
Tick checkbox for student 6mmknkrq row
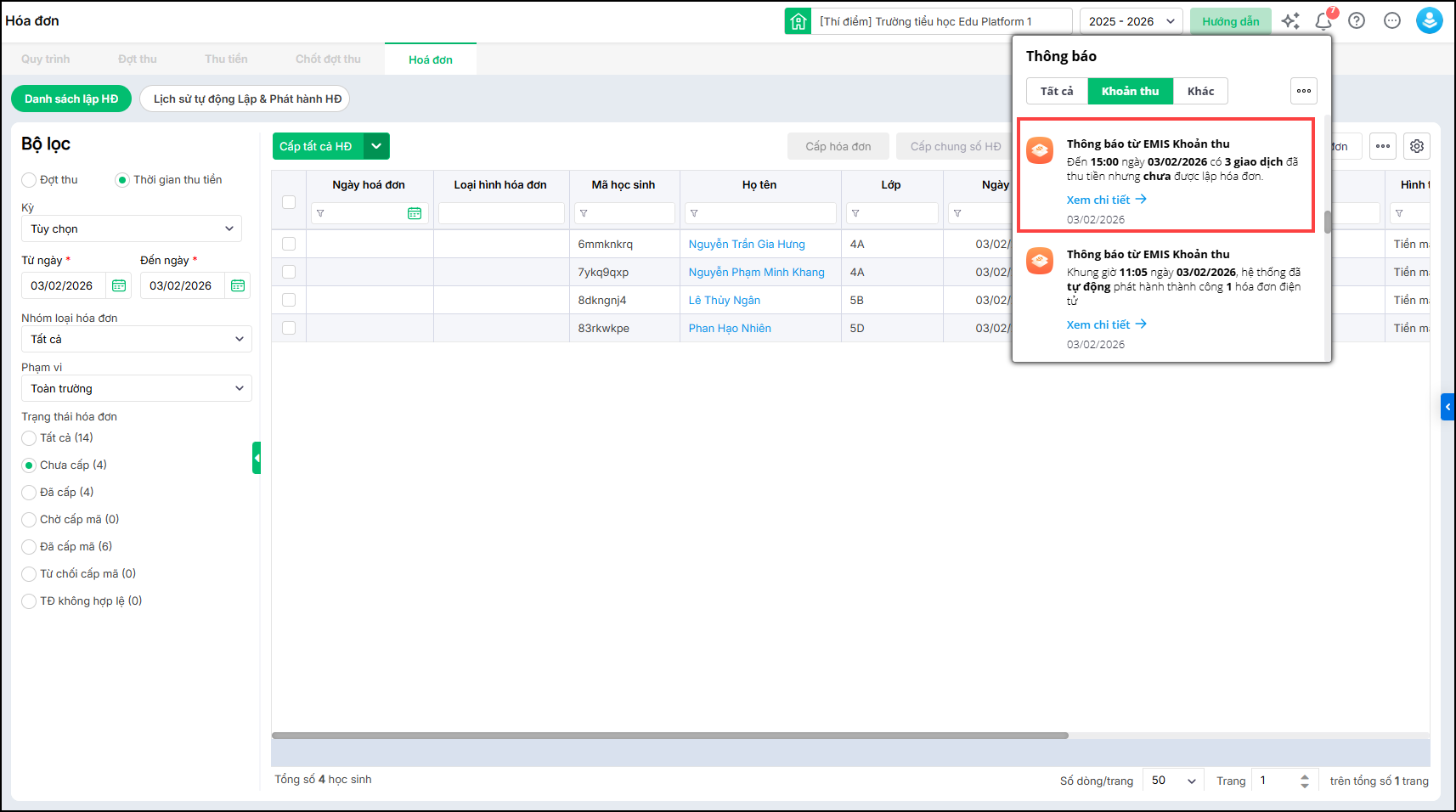(289, 244)
